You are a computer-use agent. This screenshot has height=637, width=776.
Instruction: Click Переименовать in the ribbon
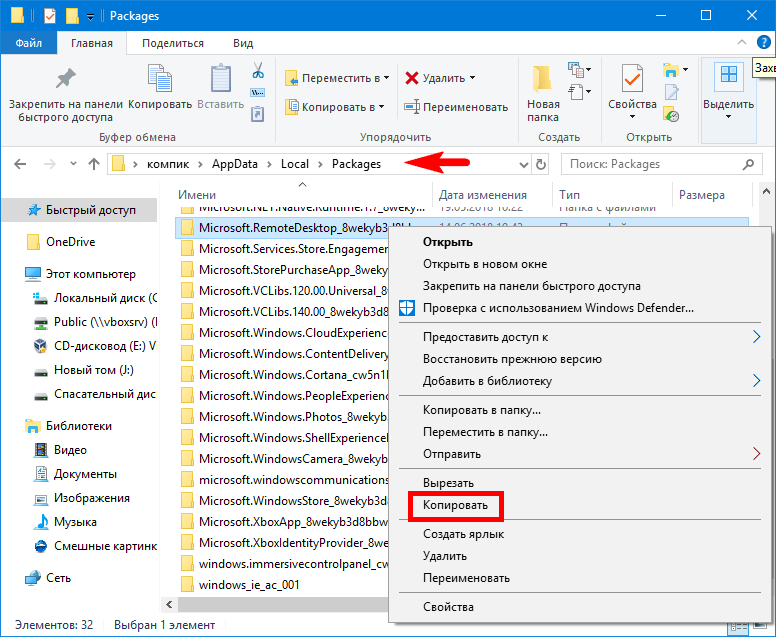click(456, 107)
